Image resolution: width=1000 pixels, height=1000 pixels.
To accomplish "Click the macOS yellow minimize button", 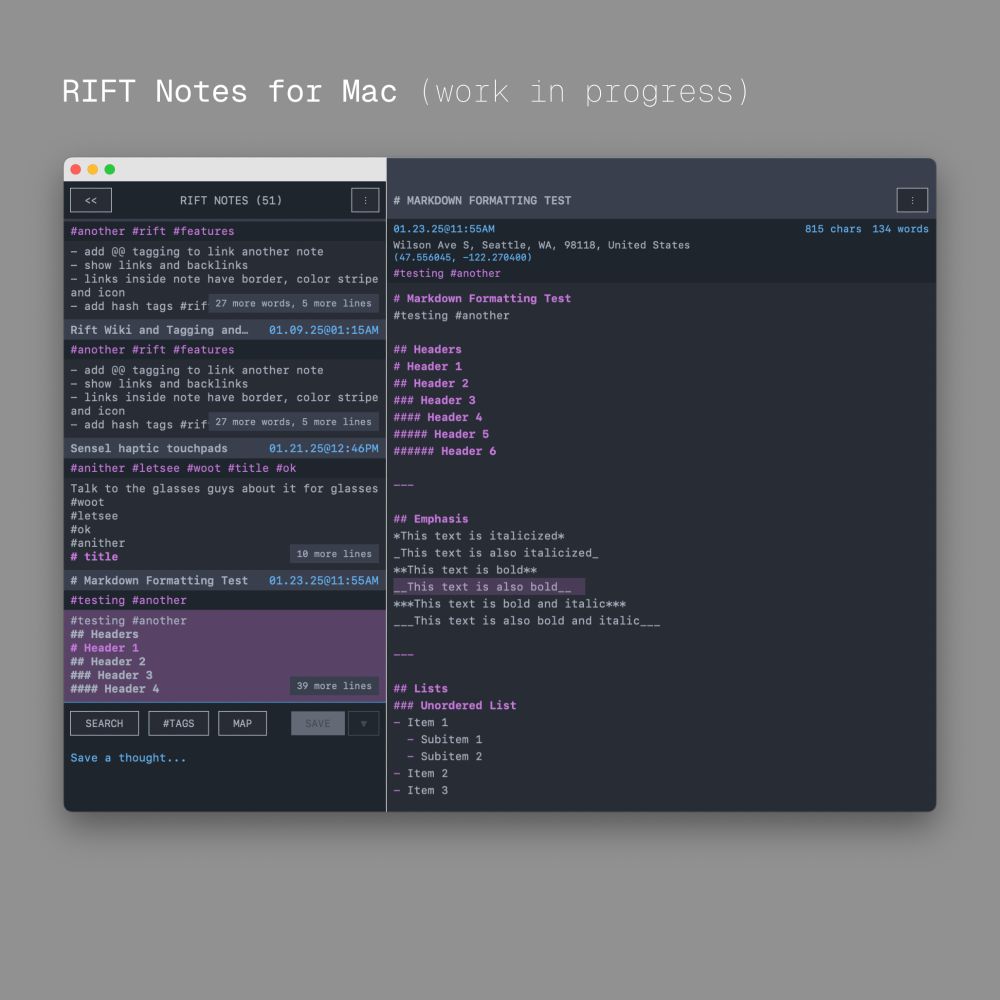I will [x=92, y=169].
